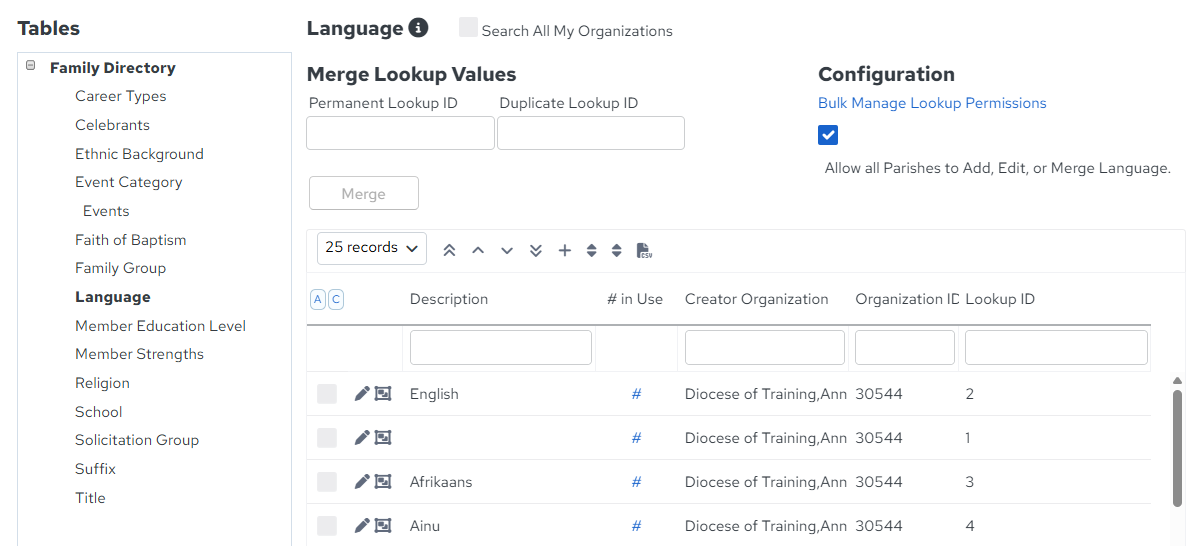Edit the Afrikaans row with the pencil icon
The image size is (1193, 546).
(362, 481)
